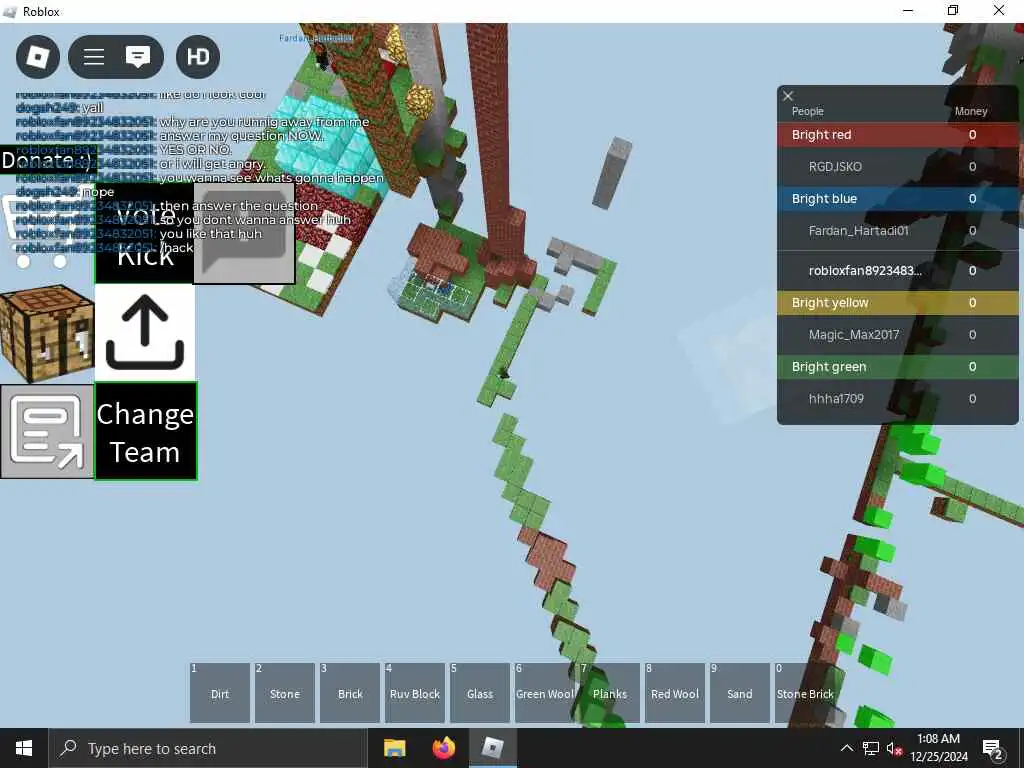Close the People leaderboard panel
Screen dimensions: 1024x768
[x=788, y=96]
